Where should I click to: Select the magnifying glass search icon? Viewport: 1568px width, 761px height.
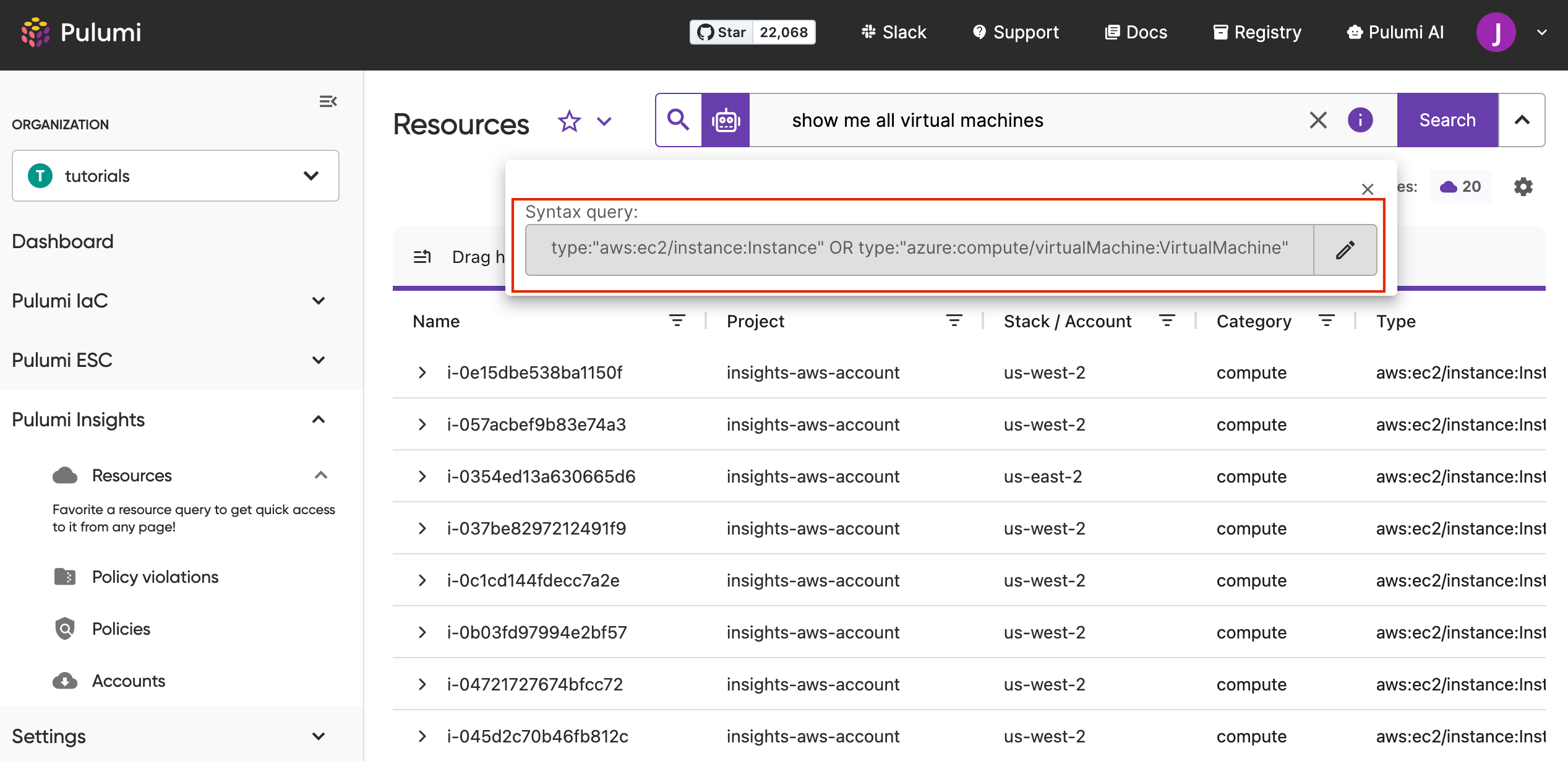(x=678, y=120)
